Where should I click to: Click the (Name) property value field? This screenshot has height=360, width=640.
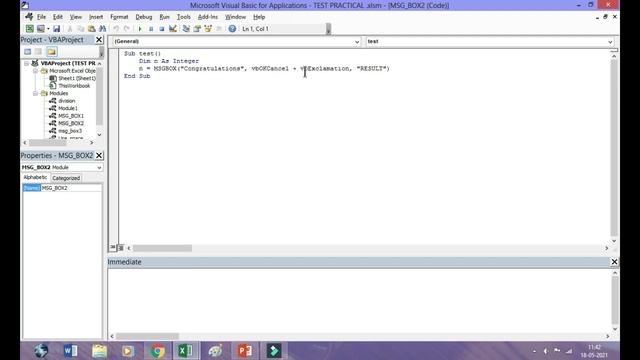pyautogui.click(x=71, y=188)
